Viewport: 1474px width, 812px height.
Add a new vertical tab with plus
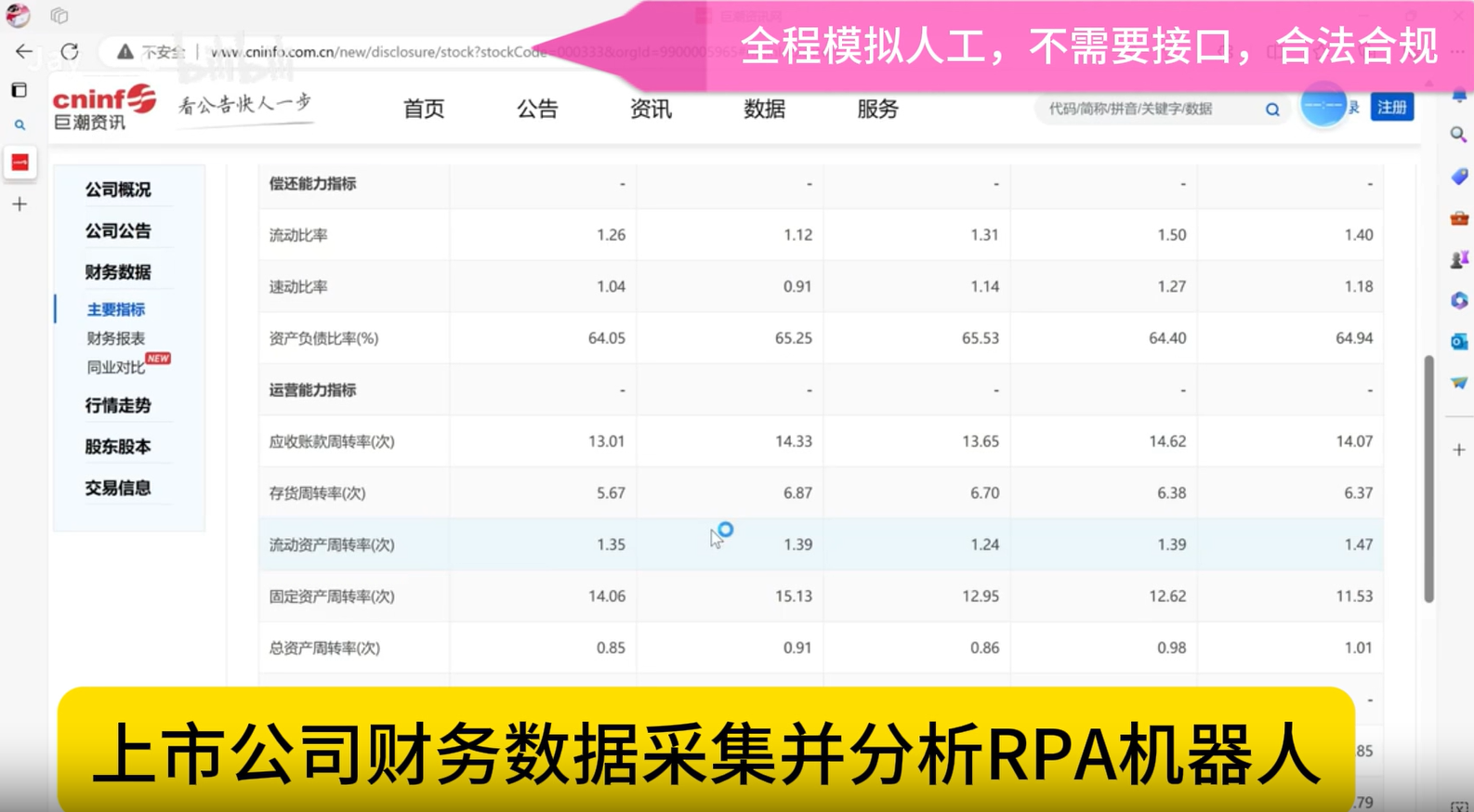point(20,204)
